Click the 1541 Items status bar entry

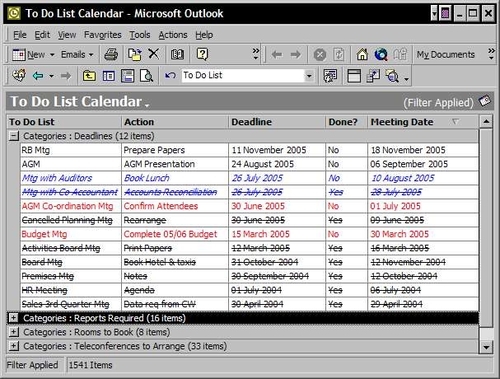point(90,365)
